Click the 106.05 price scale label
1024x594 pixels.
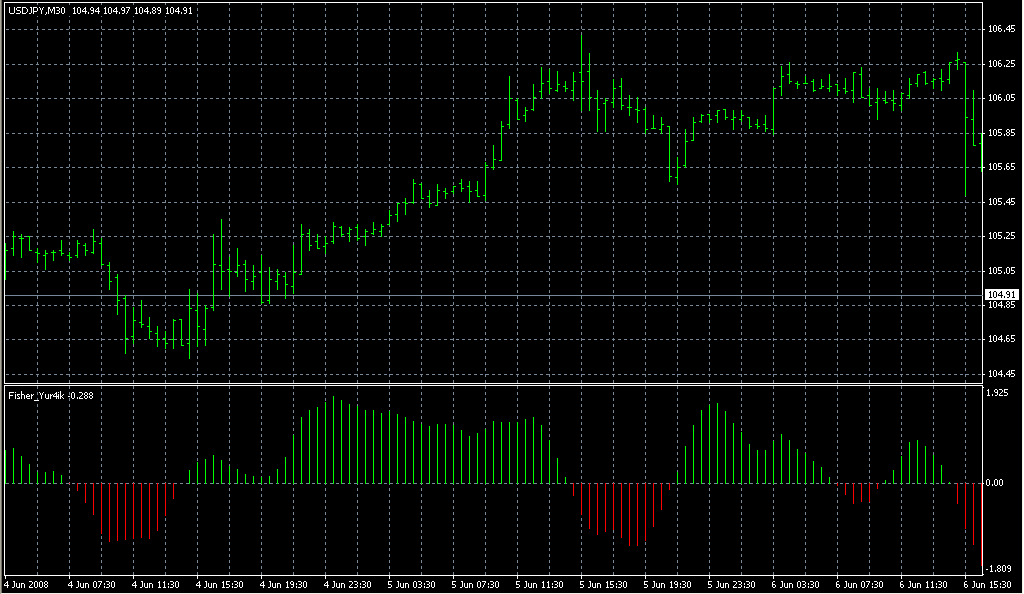[1002, 98]
